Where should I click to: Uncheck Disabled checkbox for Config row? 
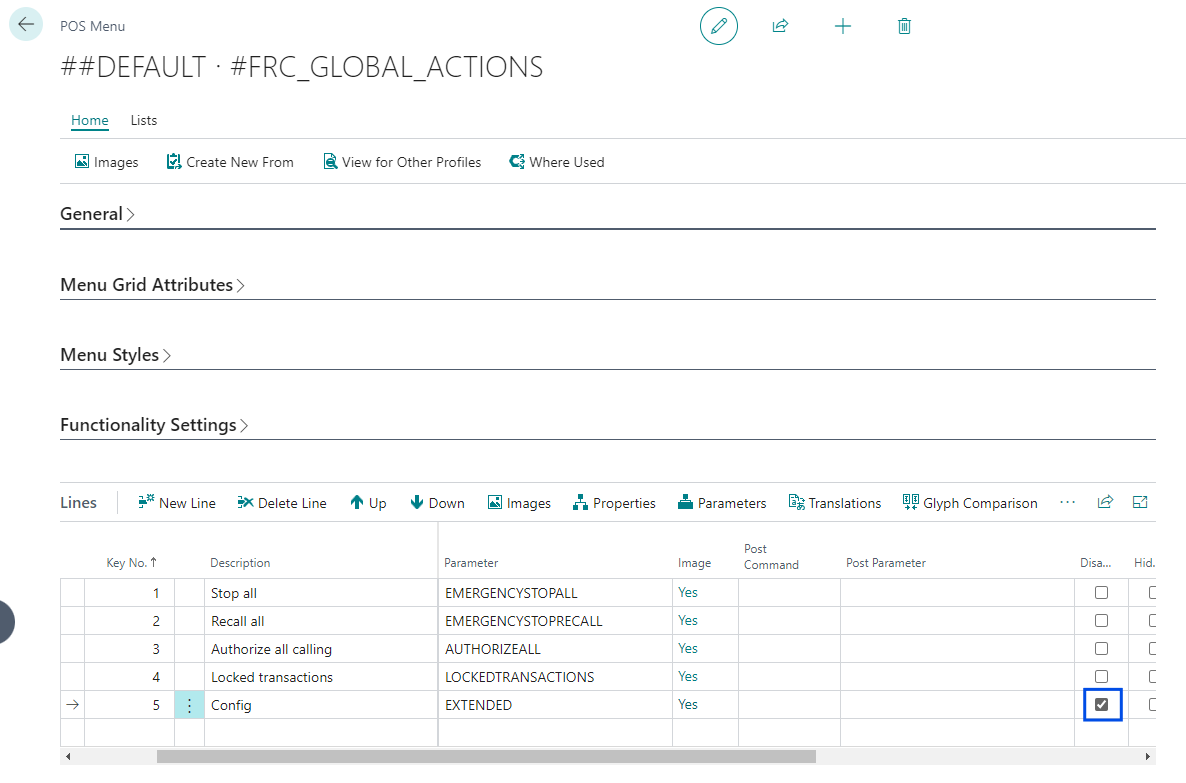click(x=1101, y=705)
